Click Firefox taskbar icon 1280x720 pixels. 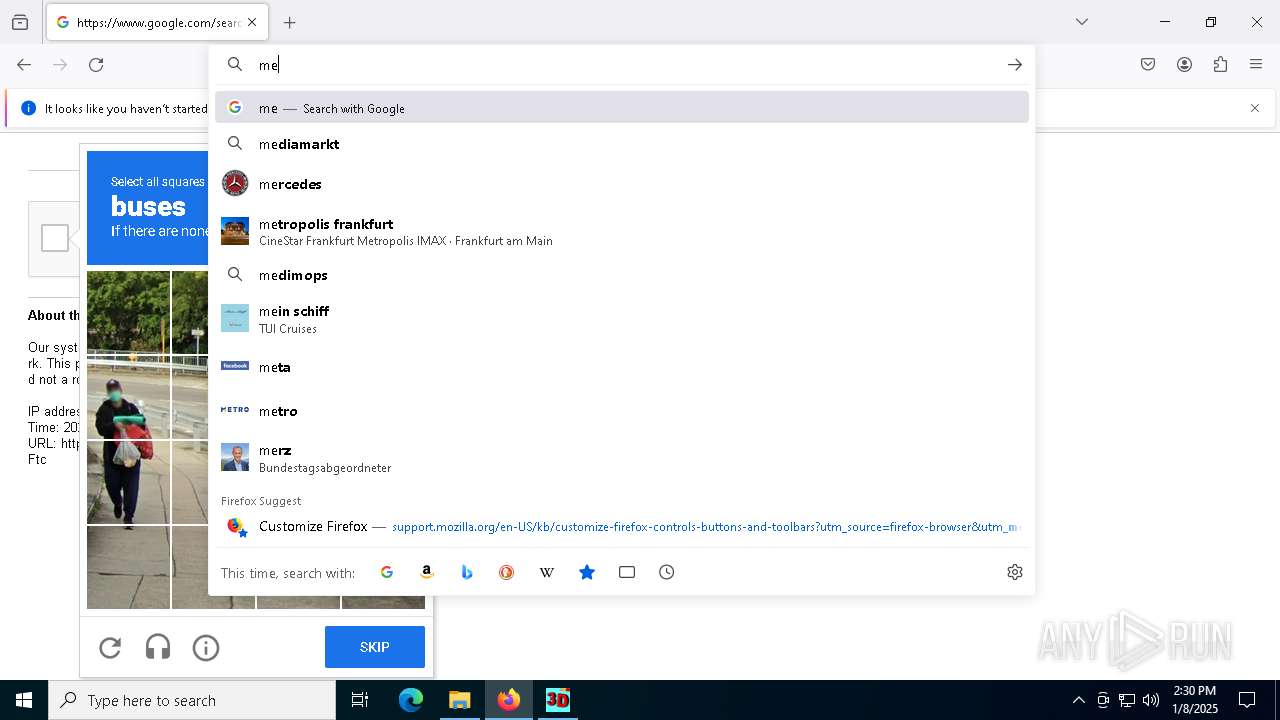pos(509,700)
